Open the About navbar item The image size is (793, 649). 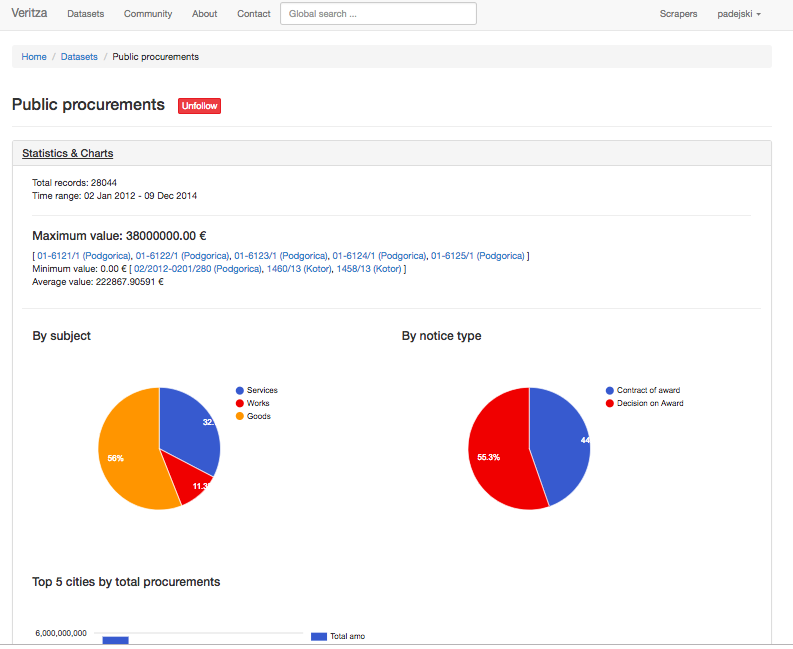click(204, 14)
